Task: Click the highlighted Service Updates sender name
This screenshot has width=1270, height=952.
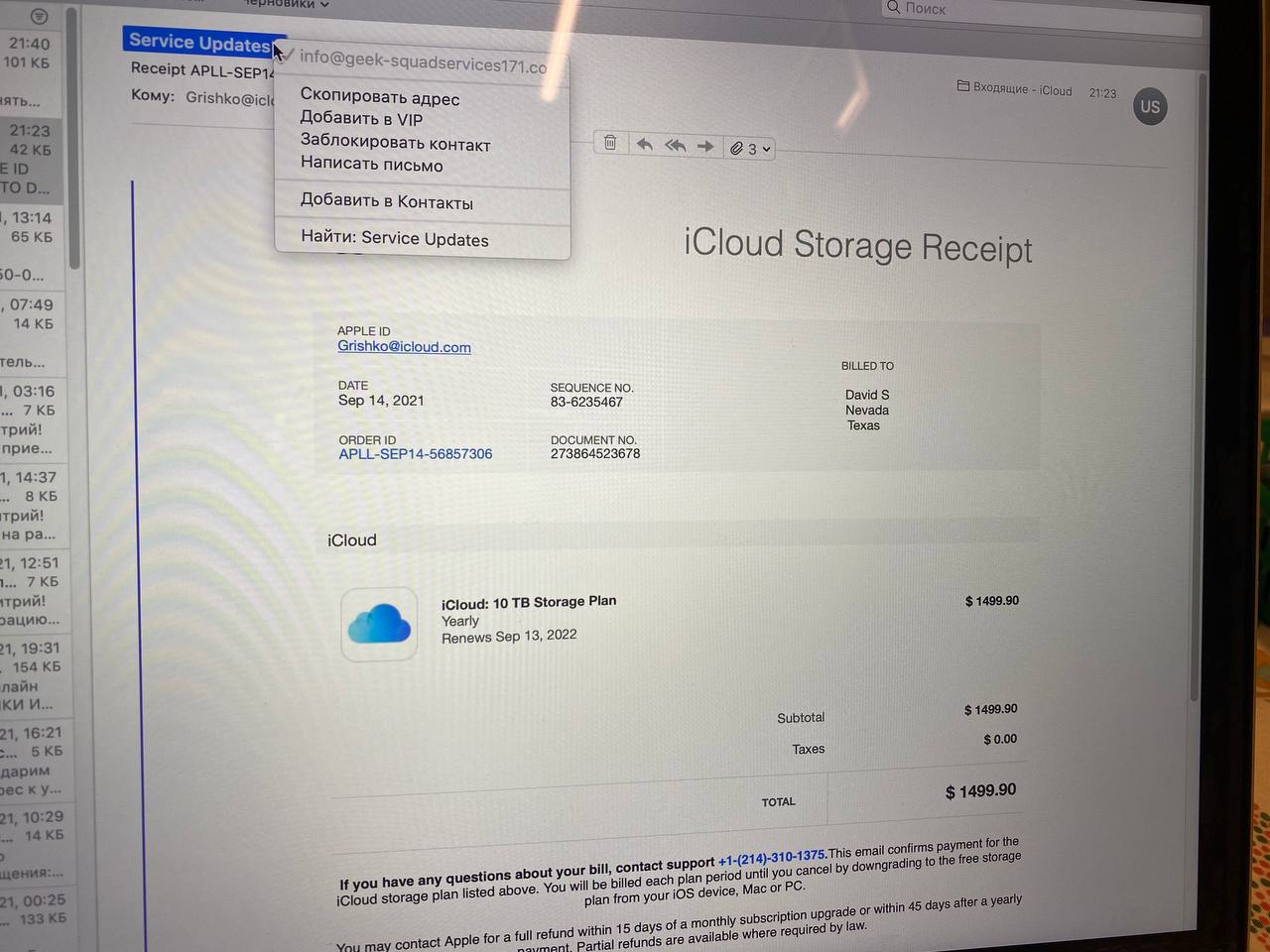Action: [x=199, y=42]
